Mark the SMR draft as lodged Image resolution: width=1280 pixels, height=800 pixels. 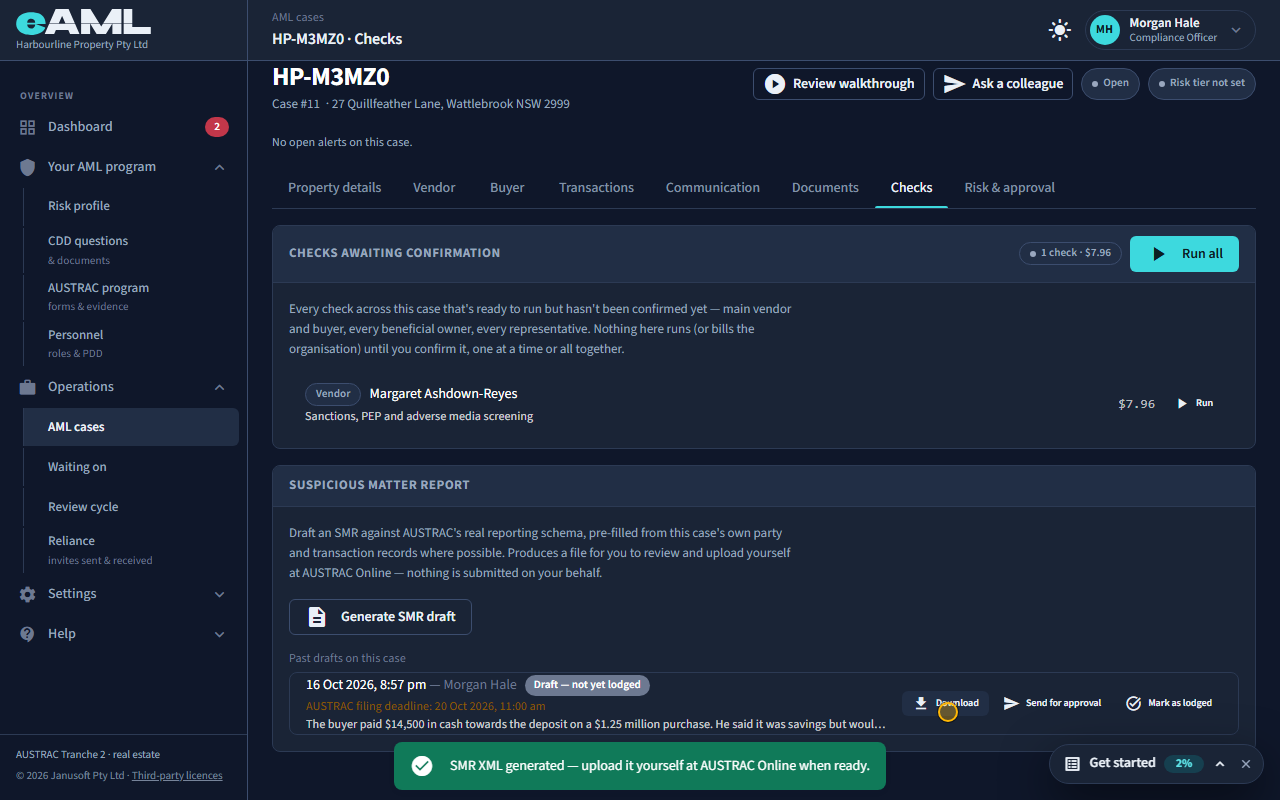coord(1169,703)
